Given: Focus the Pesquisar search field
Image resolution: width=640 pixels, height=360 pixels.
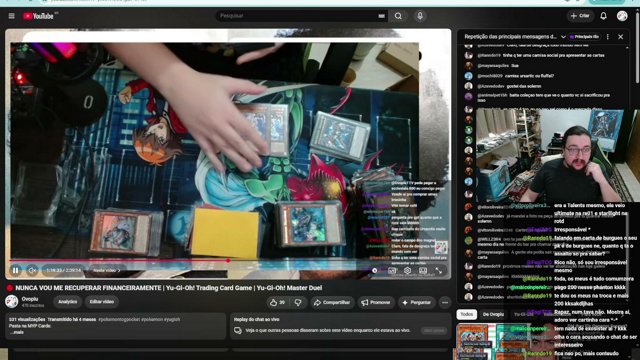Looking at the screenshot, I should 297,16.
